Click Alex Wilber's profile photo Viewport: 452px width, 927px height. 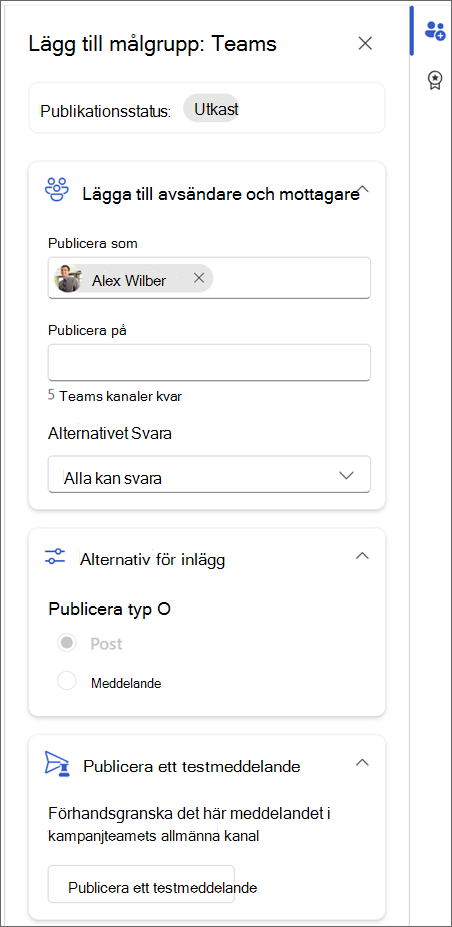tap(67, 278)
